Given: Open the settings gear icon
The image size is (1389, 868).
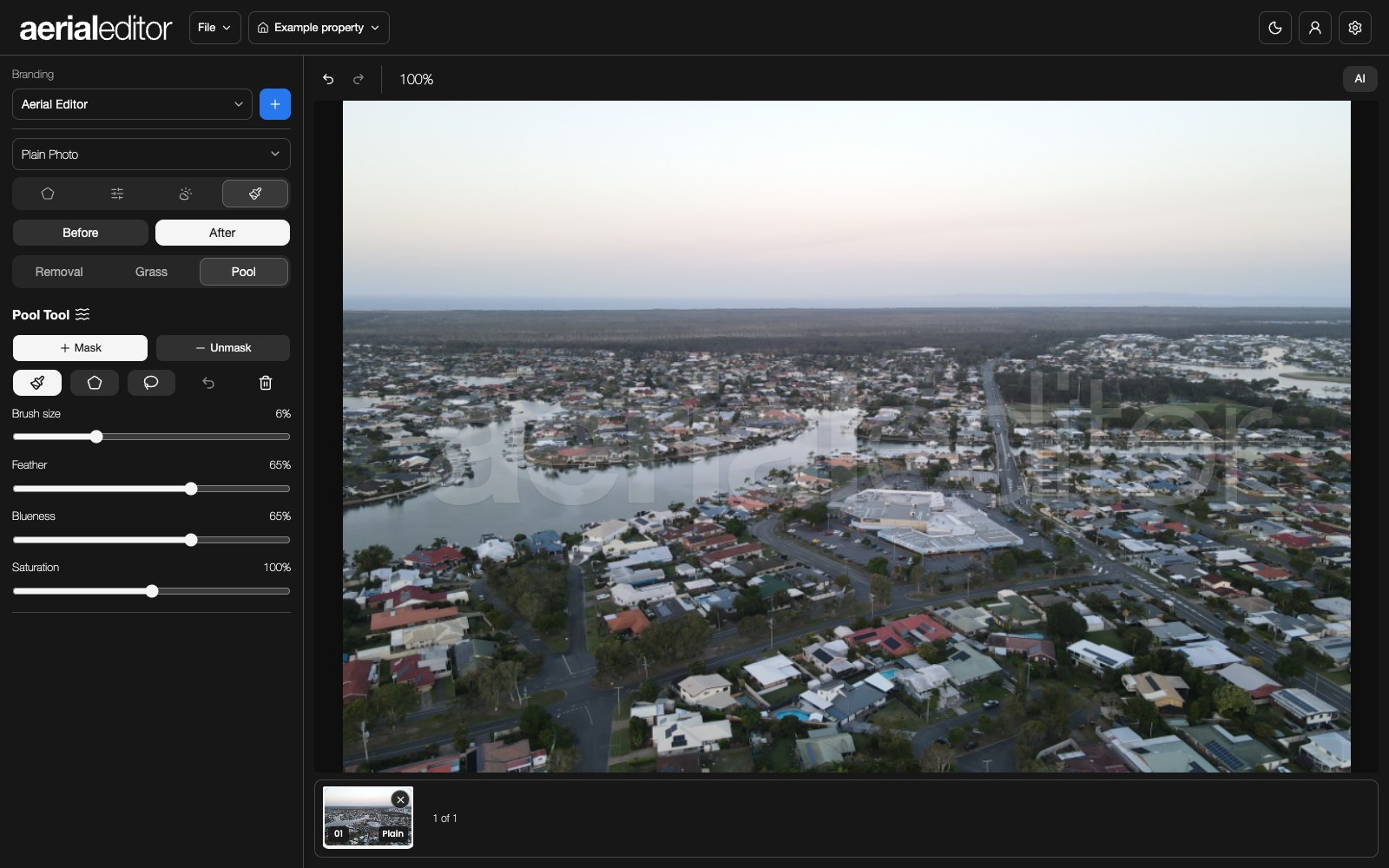Looking at the screenshot, I should [1355, 28].
